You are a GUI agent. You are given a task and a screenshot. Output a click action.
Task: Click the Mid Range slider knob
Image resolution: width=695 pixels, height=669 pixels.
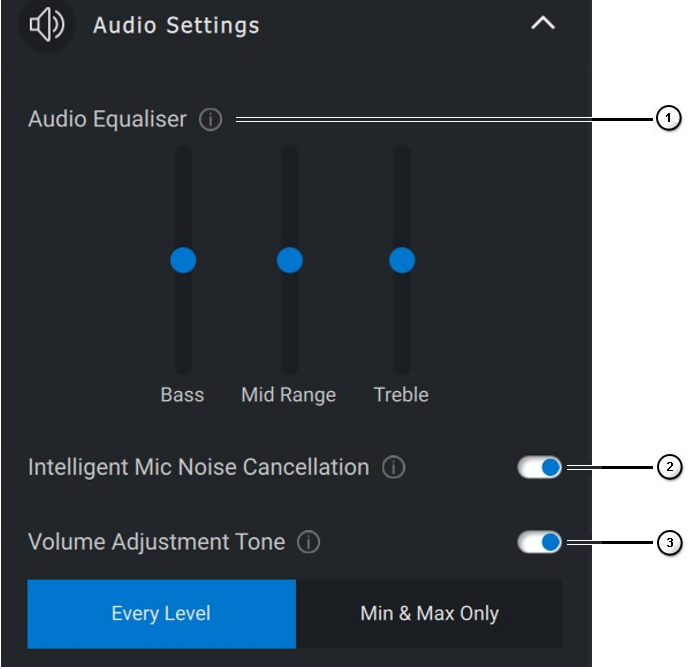coord(289,260)
